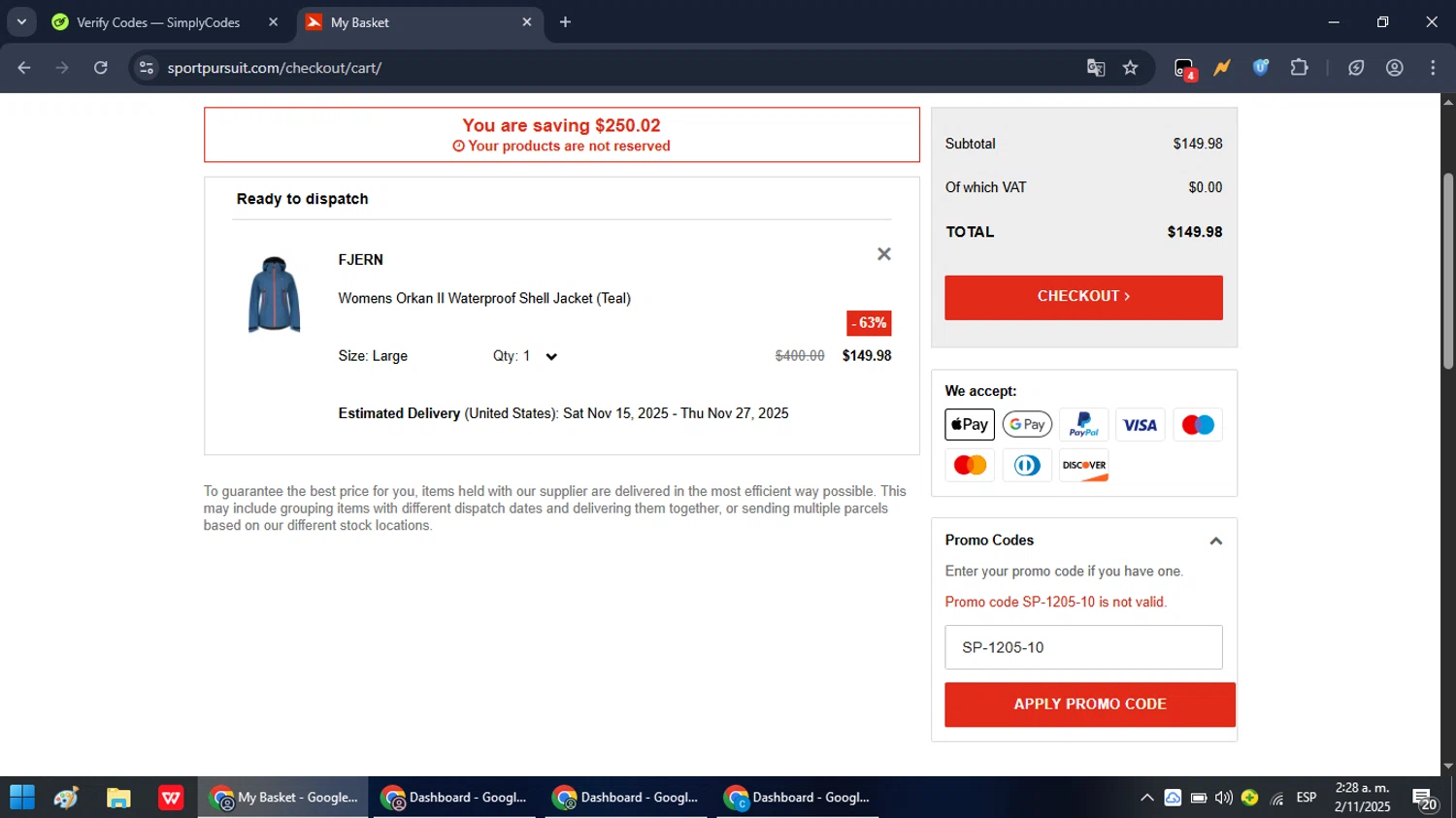Switch to Verify Codes — SimplyCodes tab
This screenshot has height=818, width=1456.
click(x=158, y=22)
